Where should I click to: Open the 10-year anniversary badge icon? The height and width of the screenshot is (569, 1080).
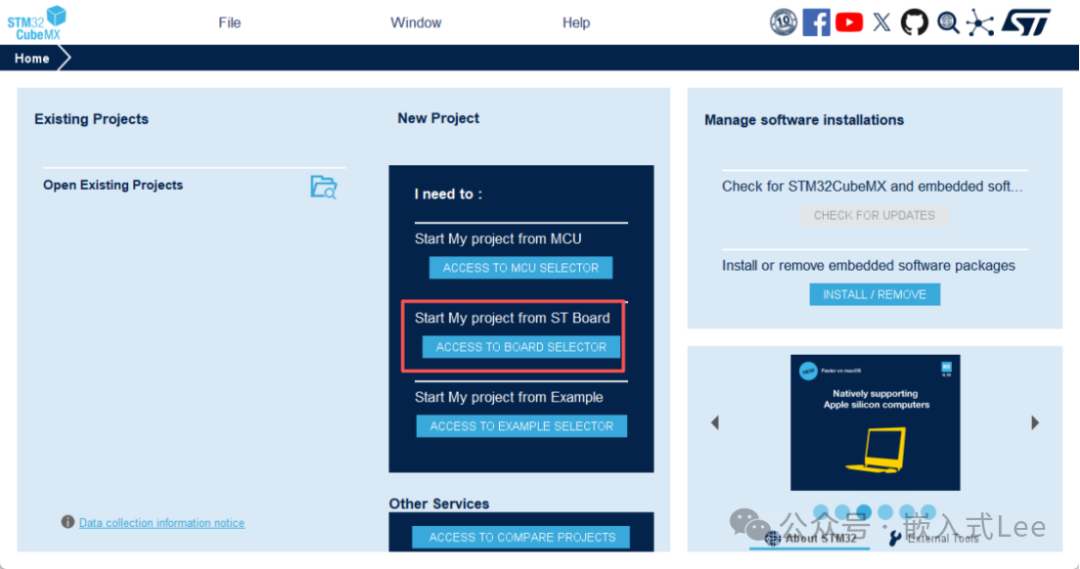click(783, 23)
